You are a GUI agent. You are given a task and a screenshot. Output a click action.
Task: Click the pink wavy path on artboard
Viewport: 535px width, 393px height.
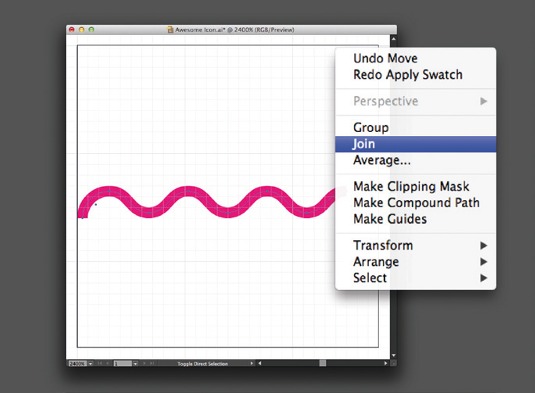189,192
